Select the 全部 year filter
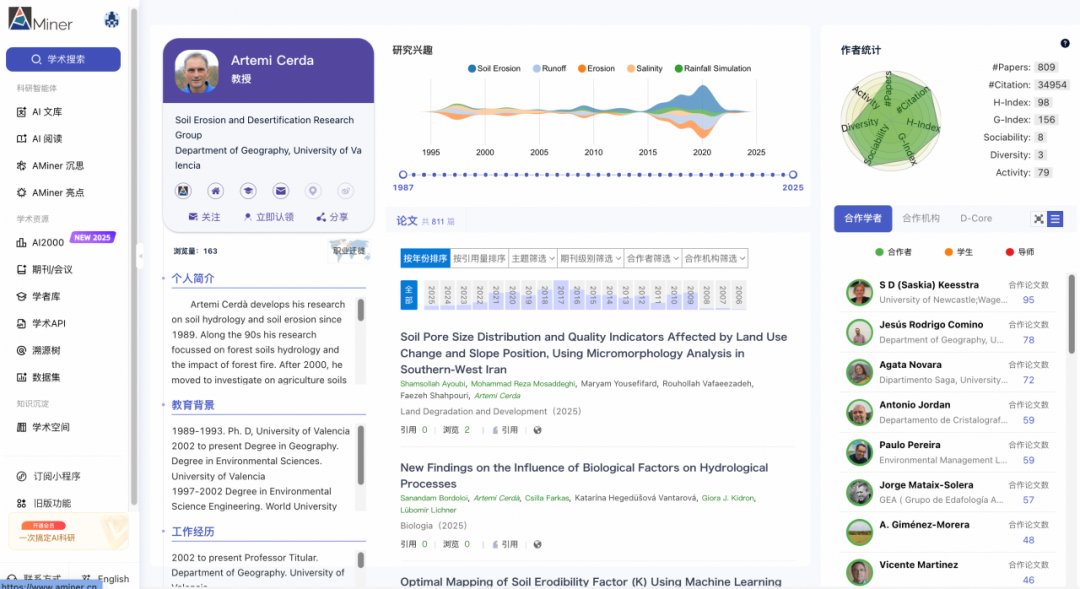 click(409, 295)
